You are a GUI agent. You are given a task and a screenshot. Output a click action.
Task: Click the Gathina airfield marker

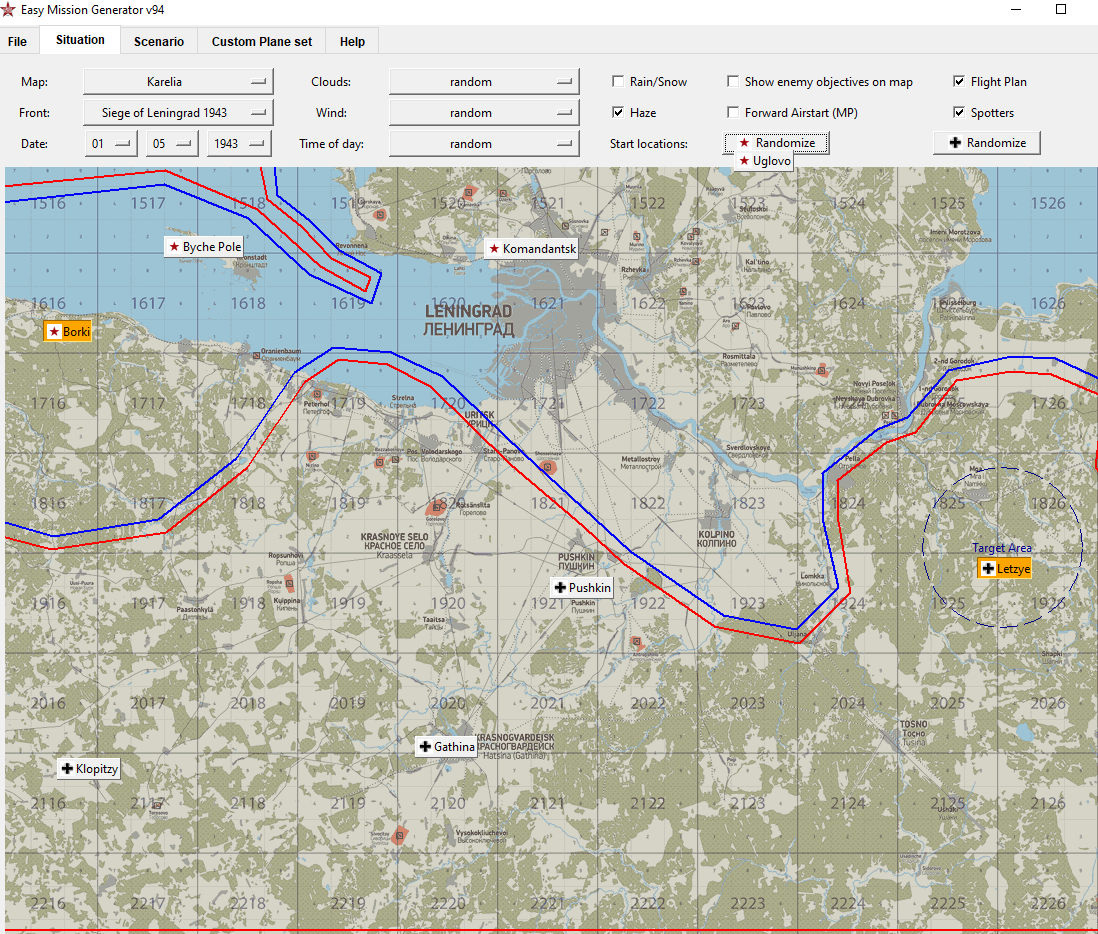point(446,746)
